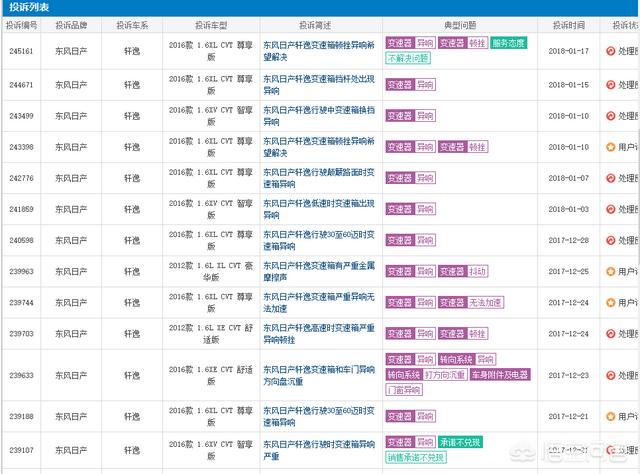Click the 变速器 异响 tag in row 244671
Image resolution: width=640 pixels, height=474 pixels.
pos(411,85)
